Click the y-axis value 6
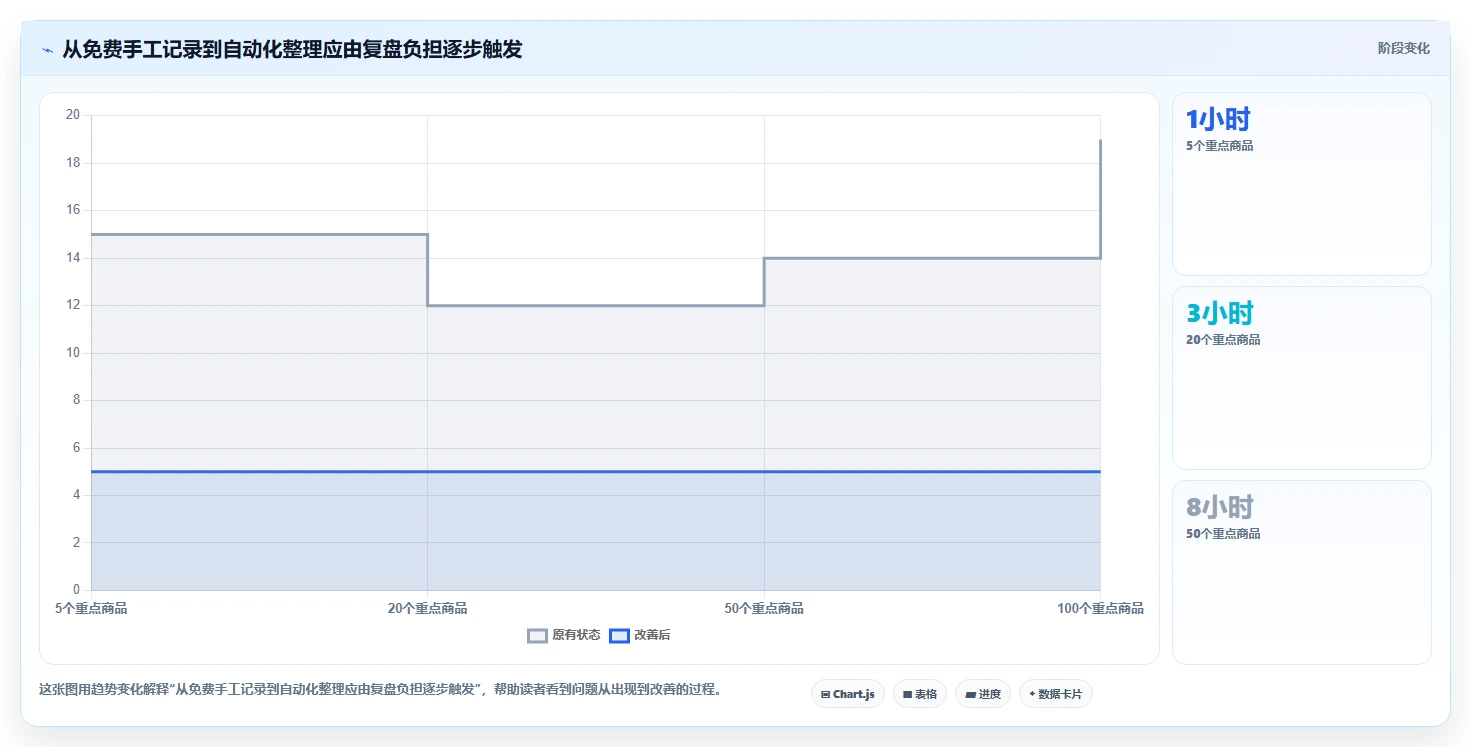1471x747 pixels. (76, 448)
